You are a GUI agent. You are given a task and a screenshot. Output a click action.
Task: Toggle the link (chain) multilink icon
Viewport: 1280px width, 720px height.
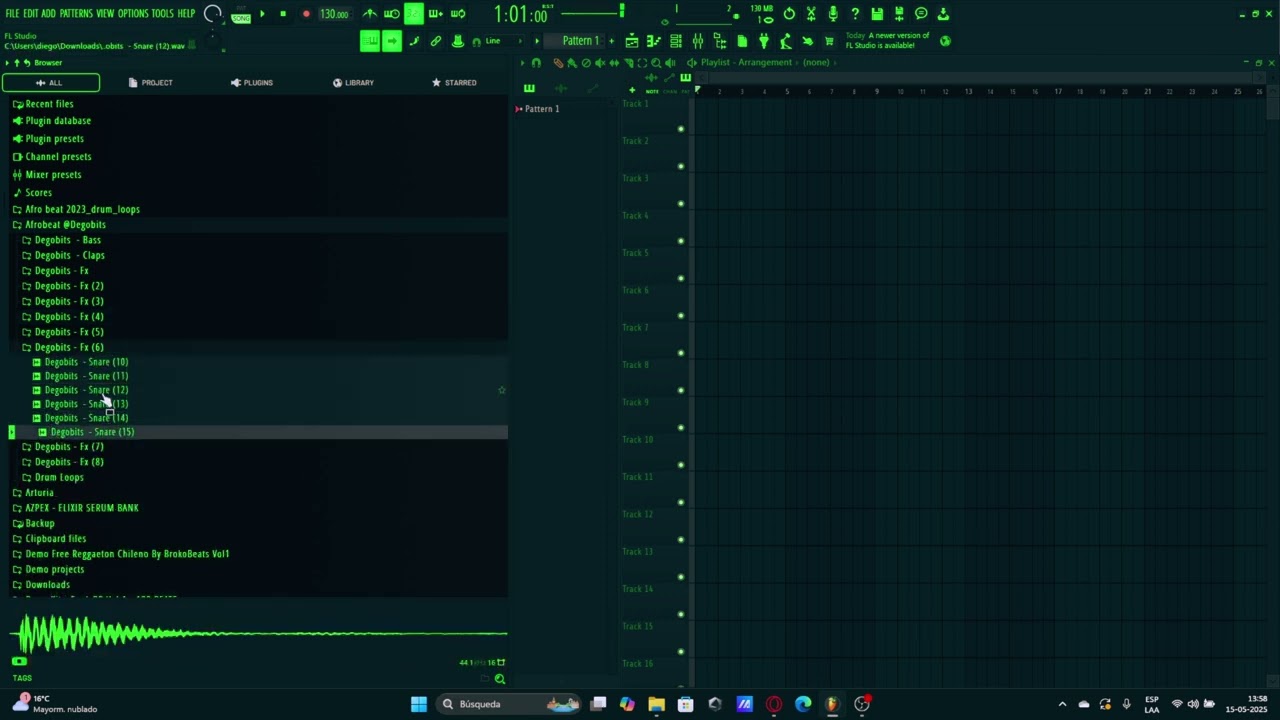click(436, 41)
